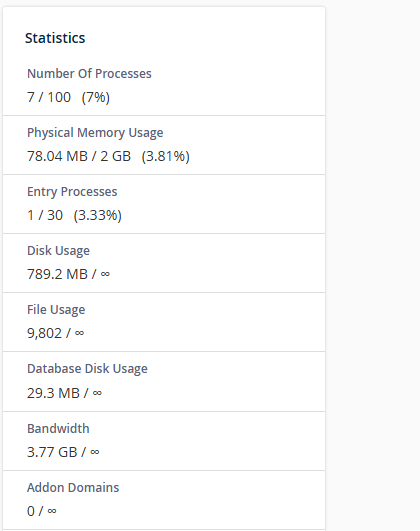The image size is (420, 531).
Task: Click the infinity symbol beside Disk Usage
Action: [105, 274]
